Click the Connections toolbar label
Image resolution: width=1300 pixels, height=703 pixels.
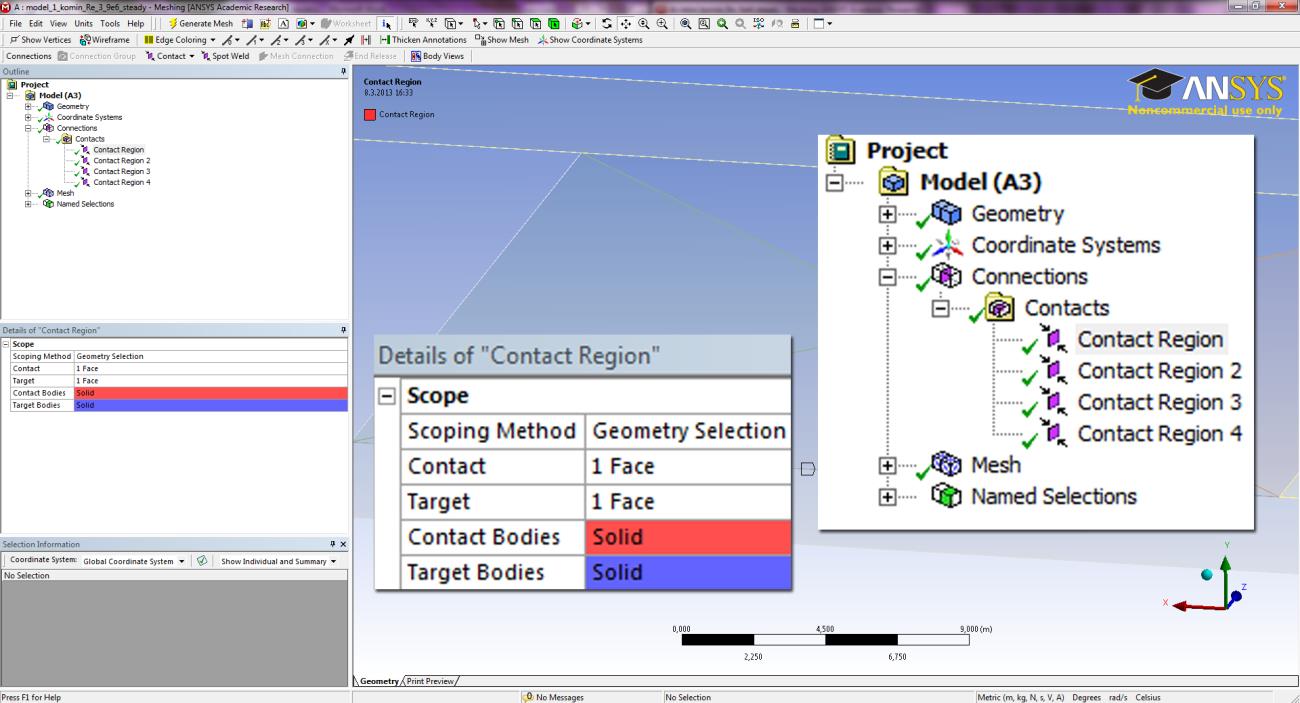(28, 56)
